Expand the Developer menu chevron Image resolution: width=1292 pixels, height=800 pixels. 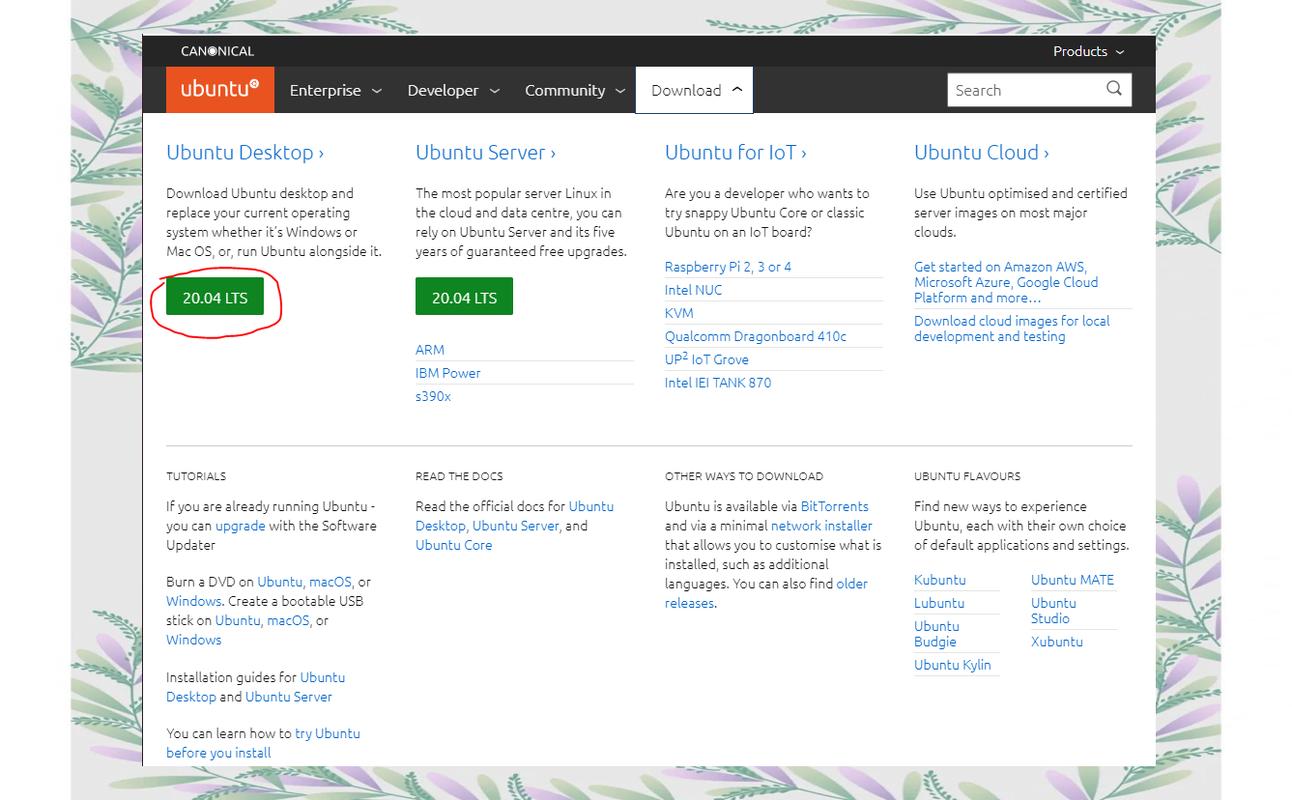pyautogui.click(x=495, y=90)
